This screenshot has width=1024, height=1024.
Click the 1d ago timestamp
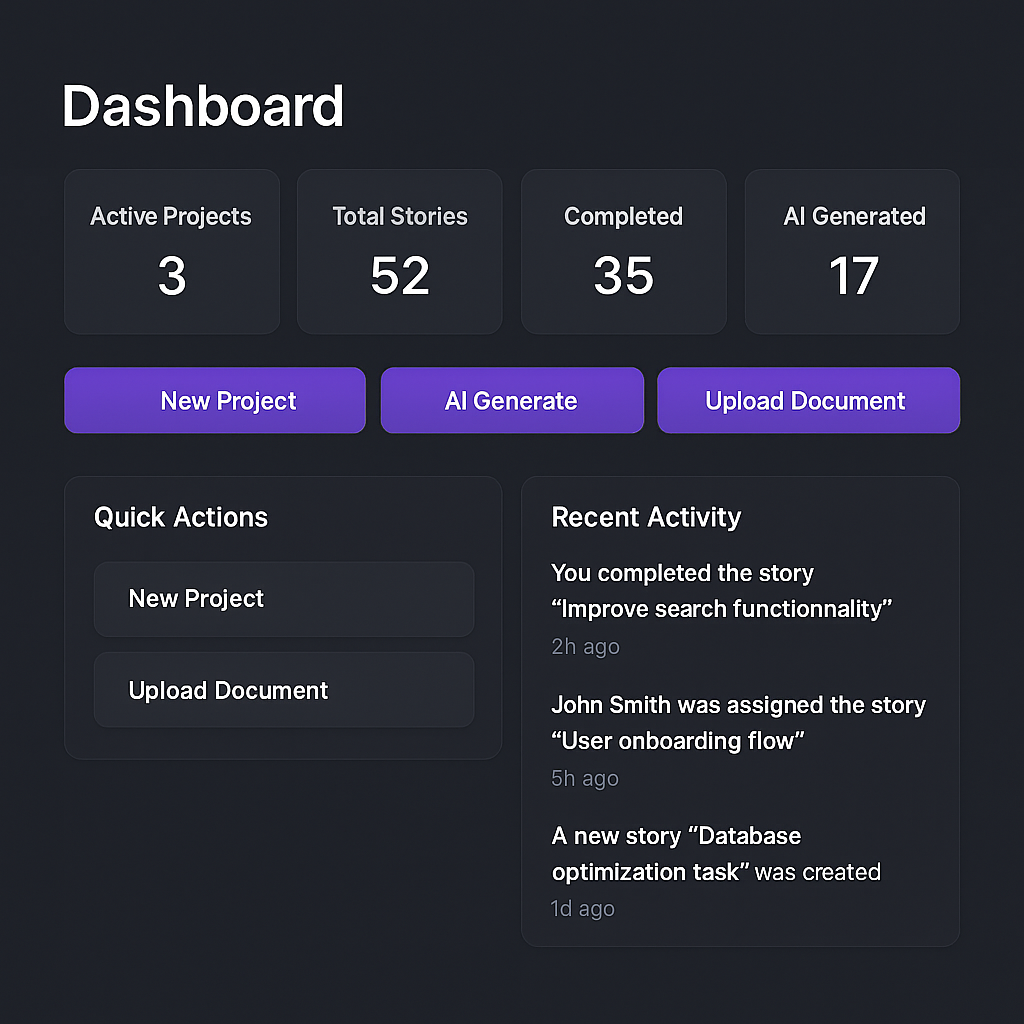click(x=582, y=908)
